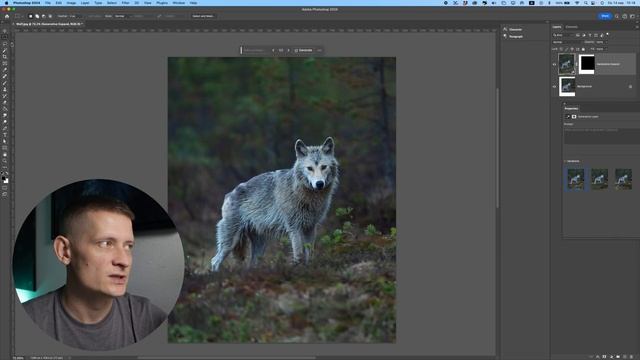Select the Pen tool
Viewport: 640px width, 360px height.
(5, 129)
